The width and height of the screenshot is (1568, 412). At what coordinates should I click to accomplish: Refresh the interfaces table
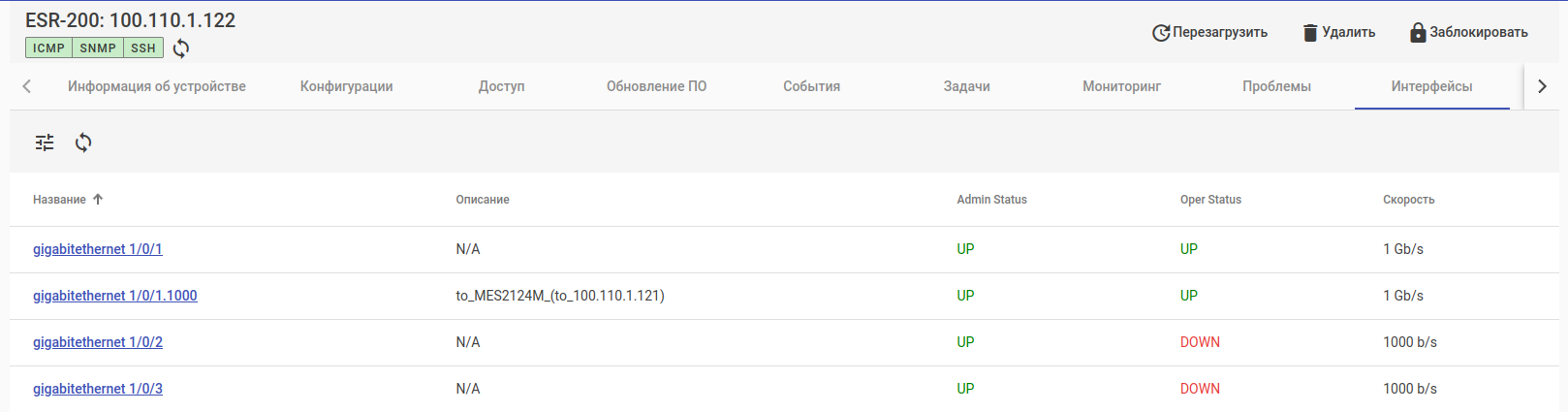point(83,143)
